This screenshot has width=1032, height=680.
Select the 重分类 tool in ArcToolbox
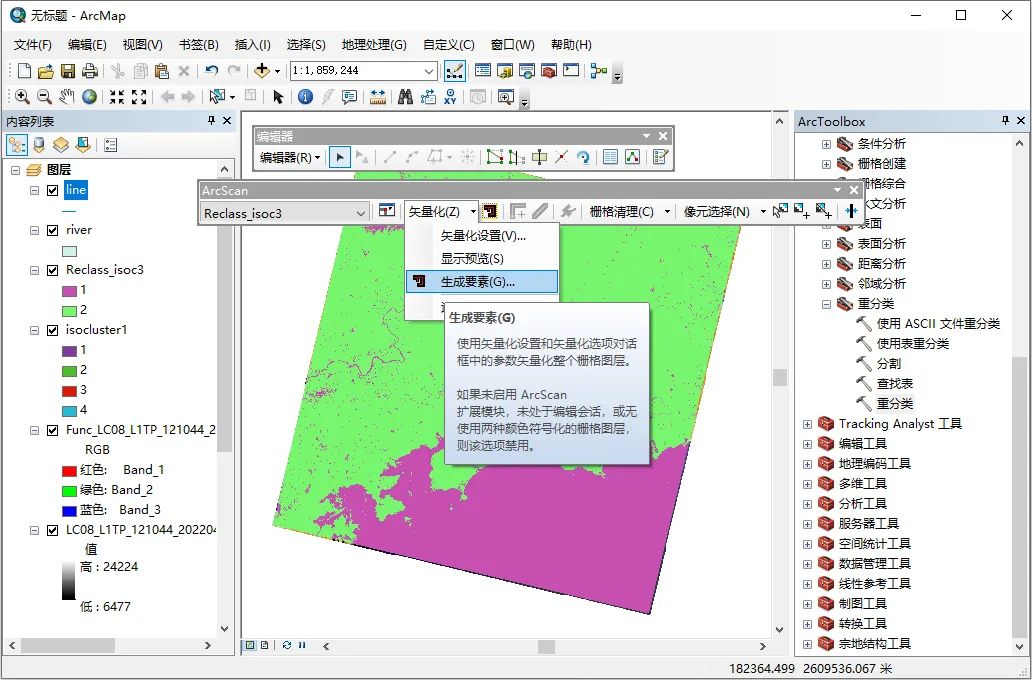(x=894, y=404)
